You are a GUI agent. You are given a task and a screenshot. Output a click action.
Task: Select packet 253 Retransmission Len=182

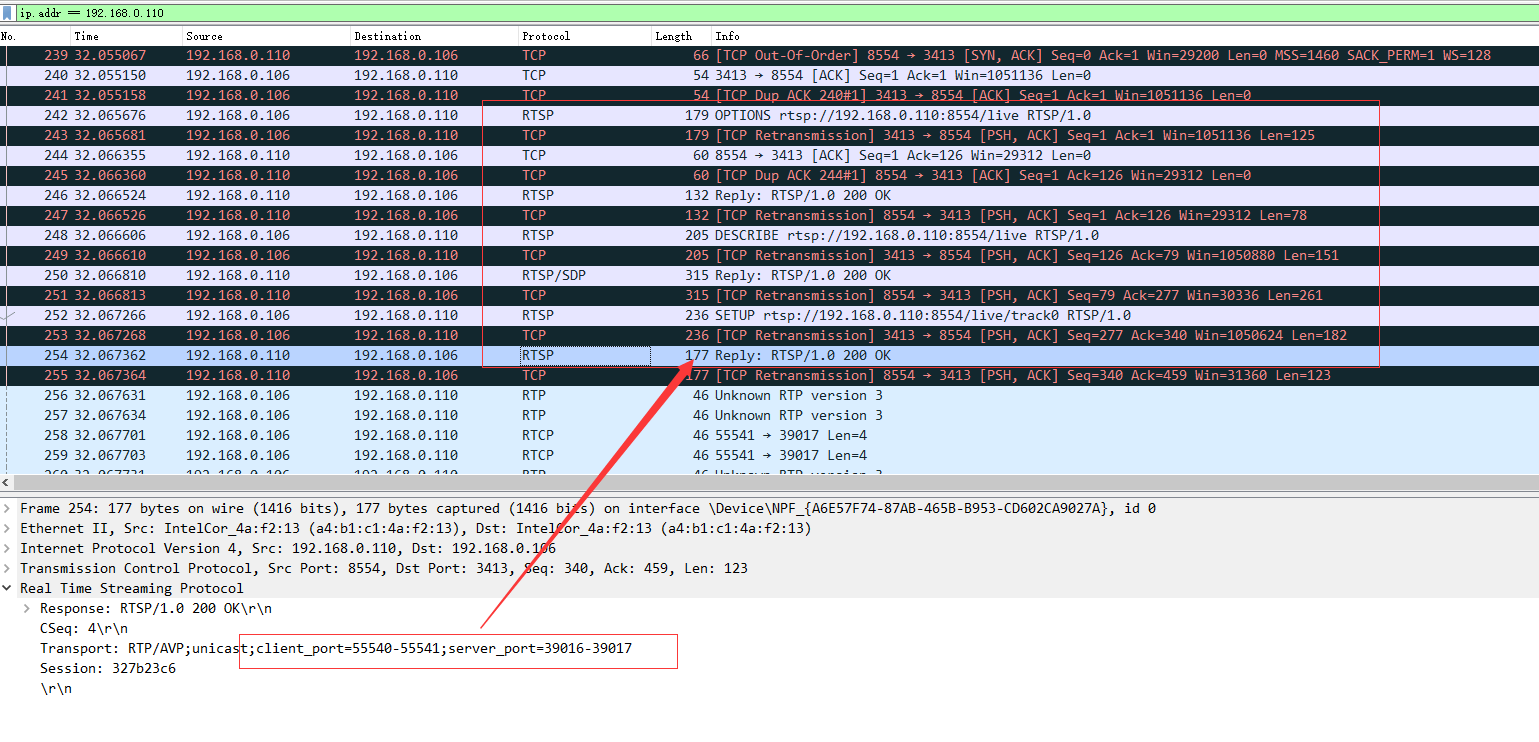(769, 335)
